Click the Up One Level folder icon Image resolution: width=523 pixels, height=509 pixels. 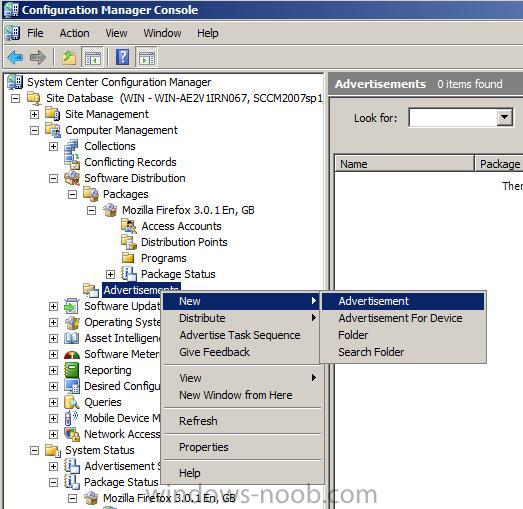point(69,57)
